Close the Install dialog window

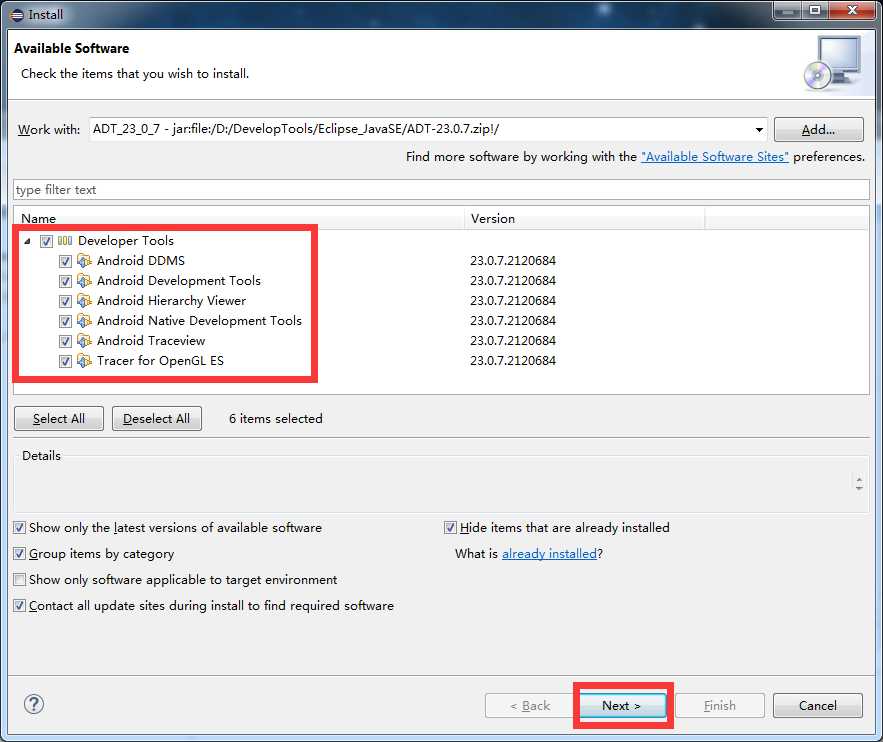[x=853, y=10]
